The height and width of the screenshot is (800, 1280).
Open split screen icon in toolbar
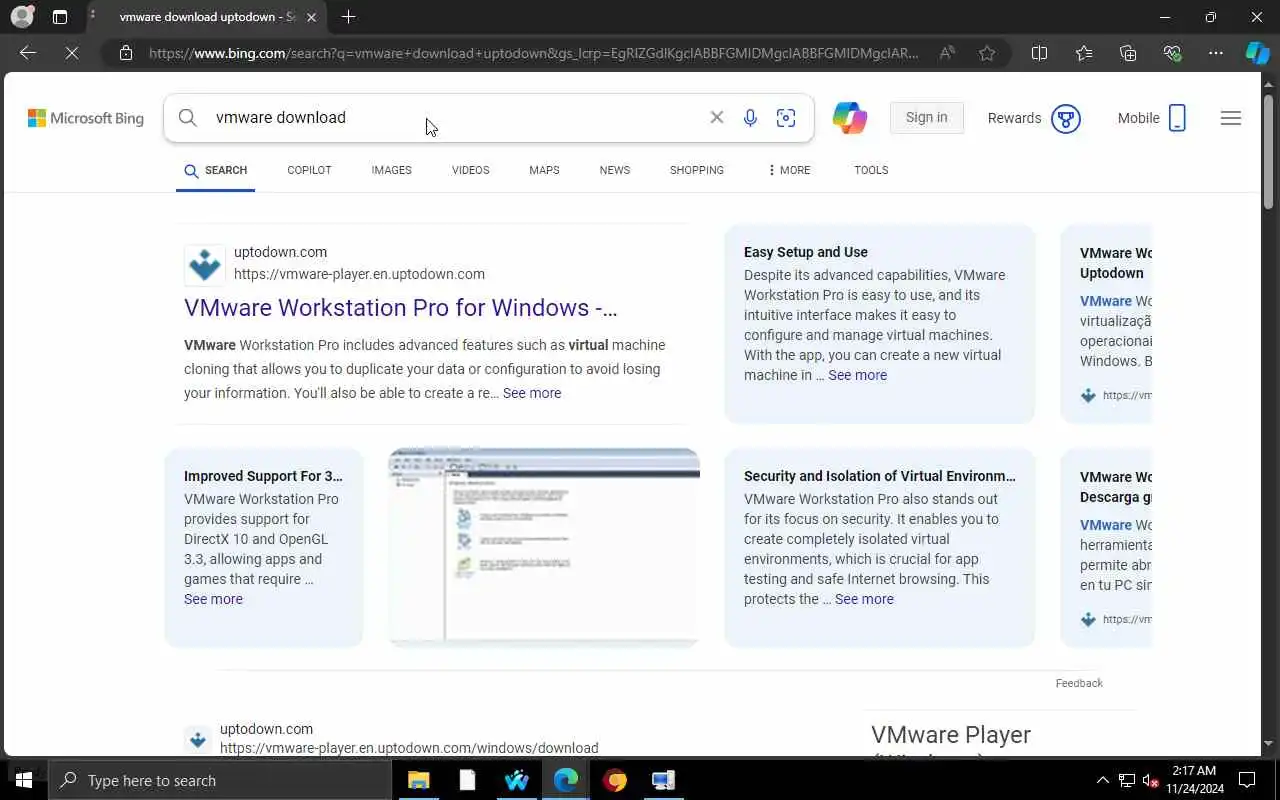tap(1039, 53)
